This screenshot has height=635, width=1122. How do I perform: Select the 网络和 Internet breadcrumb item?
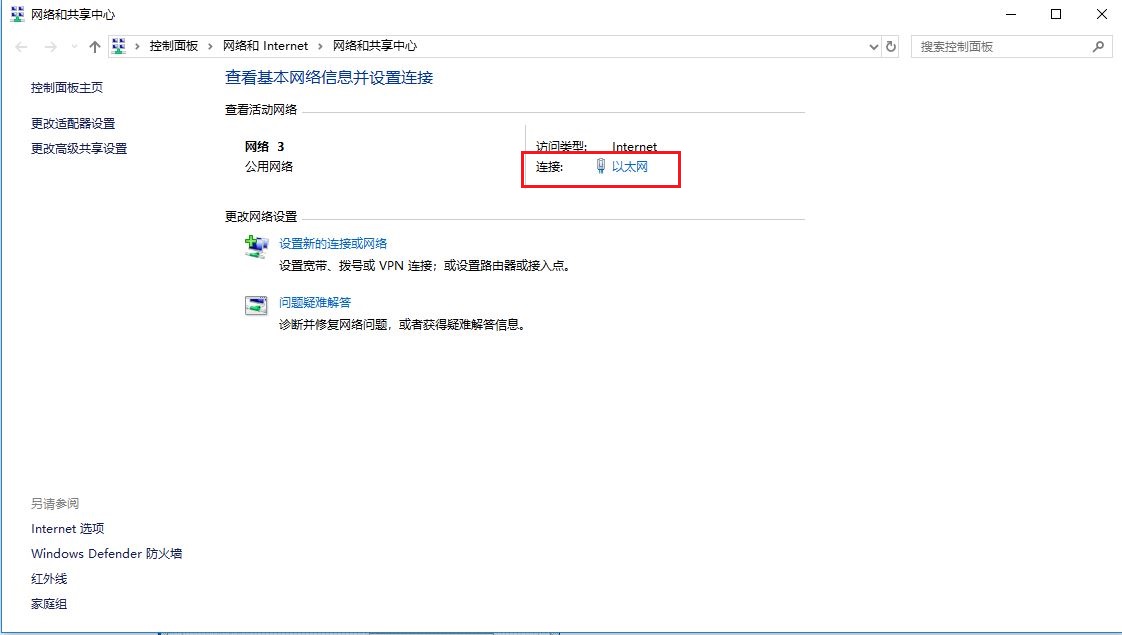pyautogui.click(x=263, y=46)
